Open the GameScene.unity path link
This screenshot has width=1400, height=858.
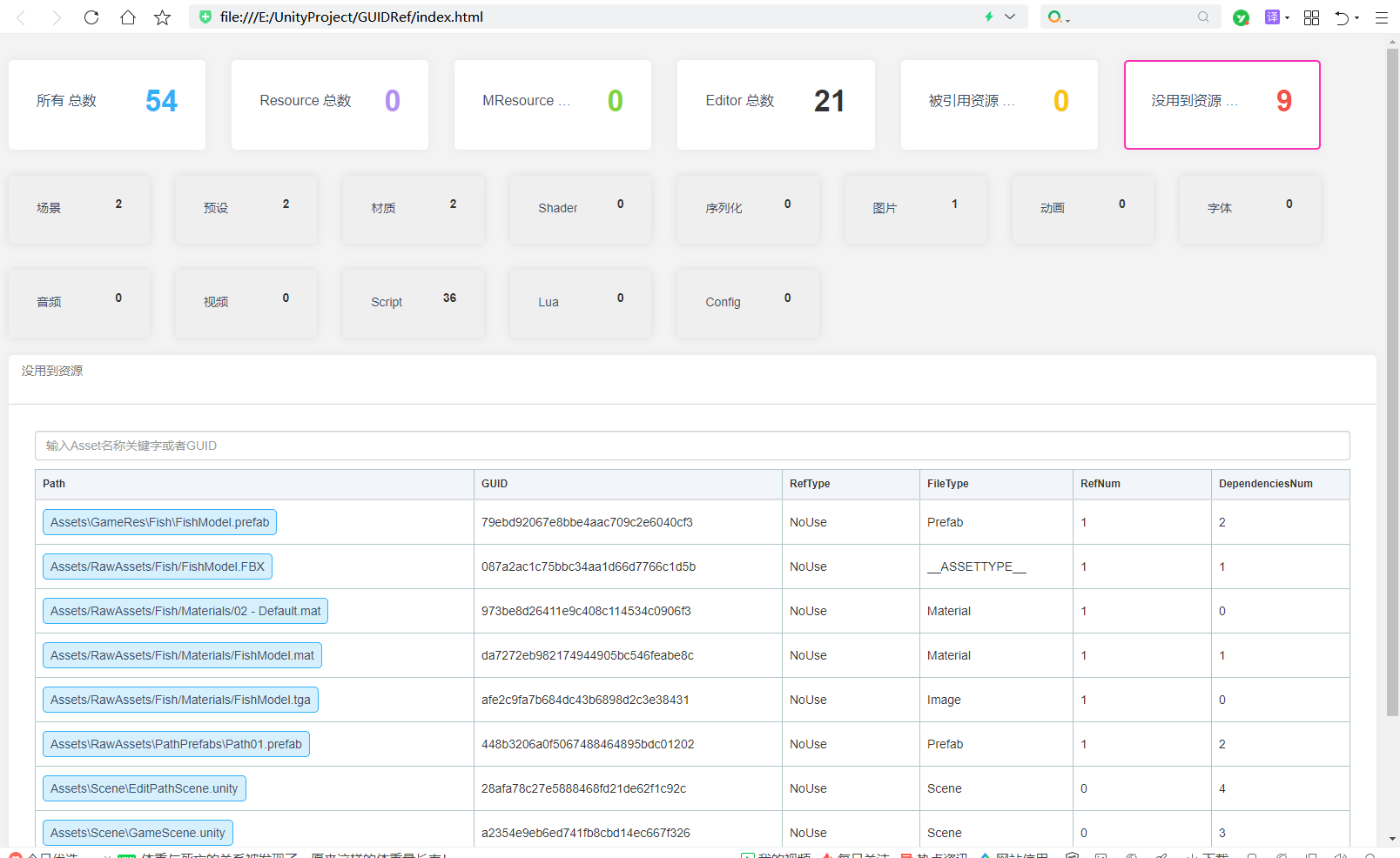tap(138, 833)
